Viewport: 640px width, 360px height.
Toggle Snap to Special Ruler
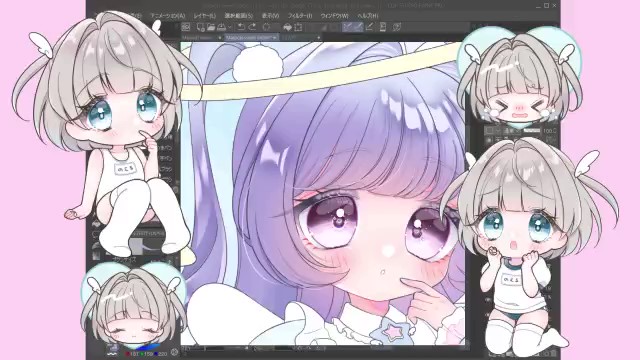pos(358,27)
